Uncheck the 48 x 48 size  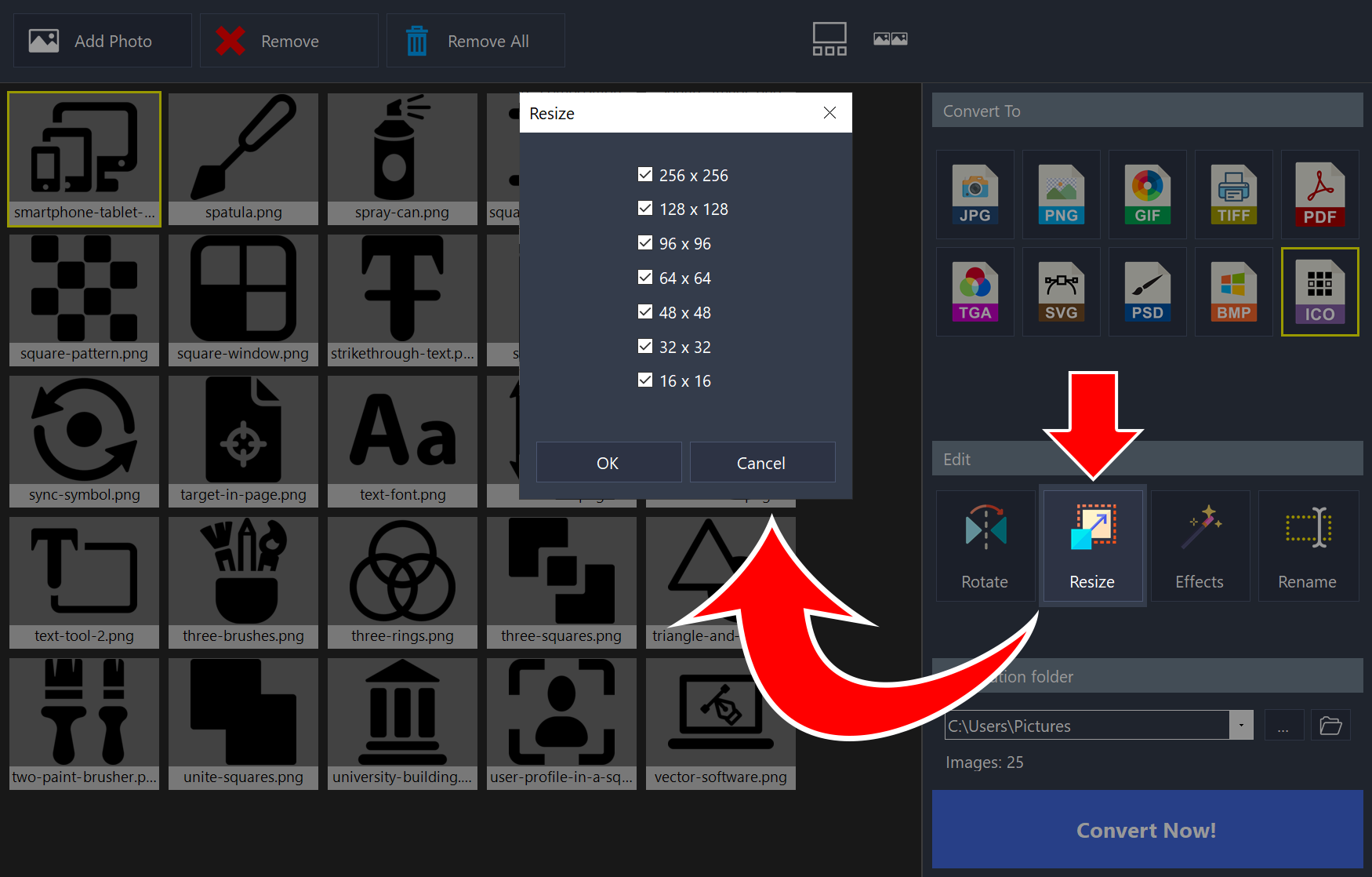pos(645,311)
